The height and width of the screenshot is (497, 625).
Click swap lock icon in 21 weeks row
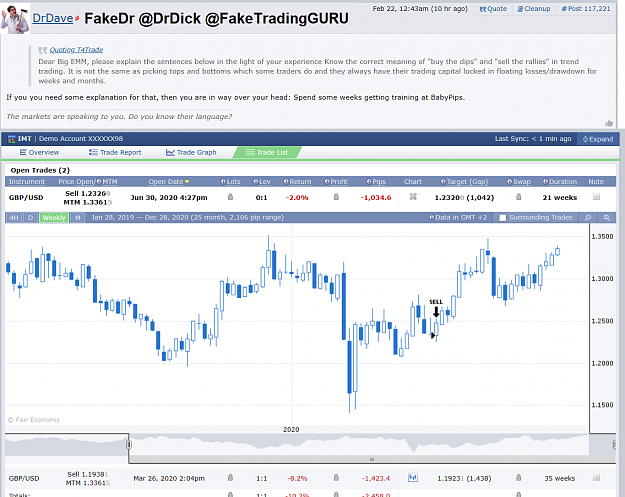click(x=519, y=197)
